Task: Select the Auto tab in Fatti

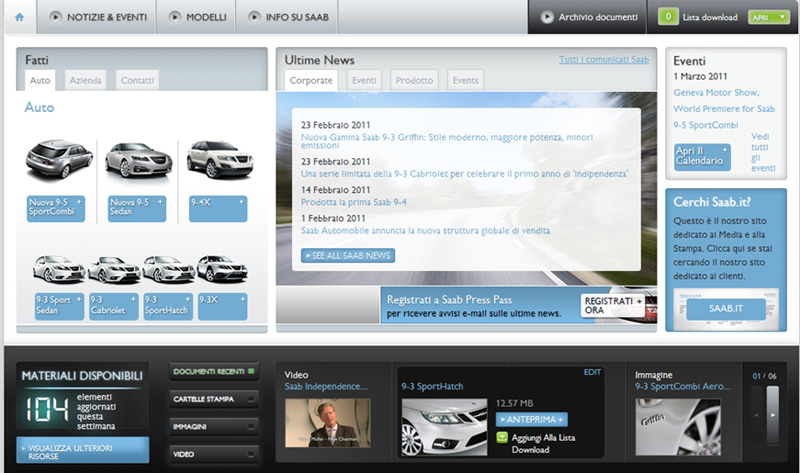Action: [40, 80]
